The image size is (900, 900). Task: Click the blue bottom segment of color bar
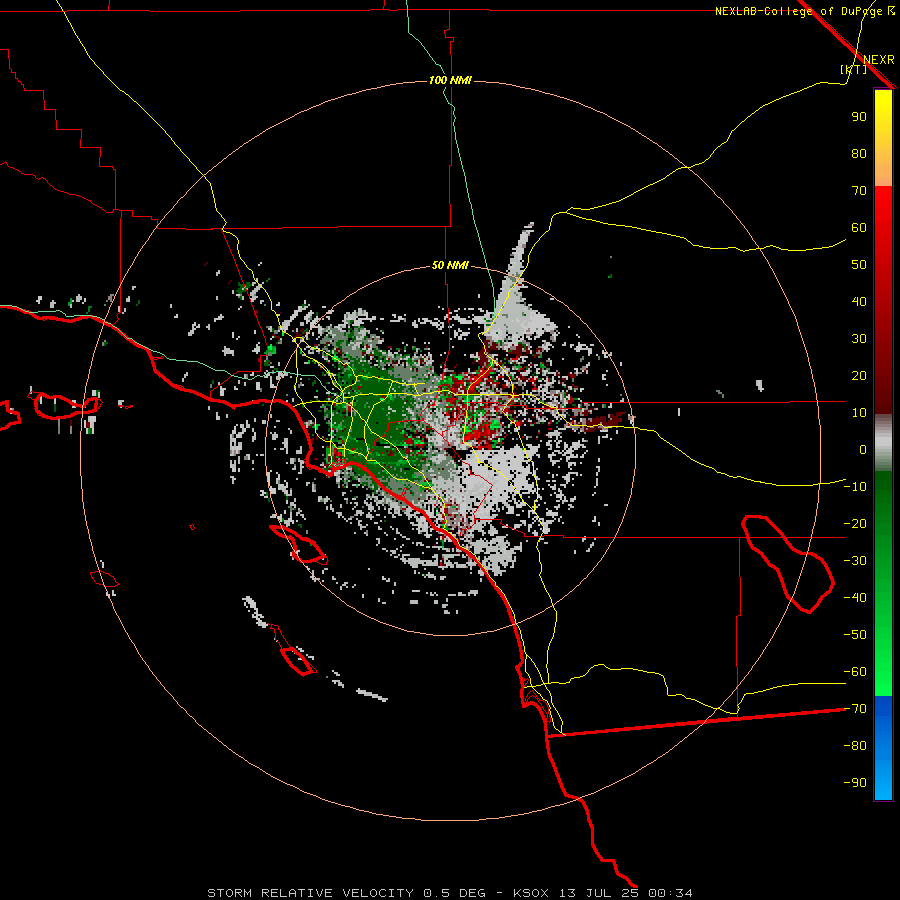pyautogui.click(x=883, y=748)
